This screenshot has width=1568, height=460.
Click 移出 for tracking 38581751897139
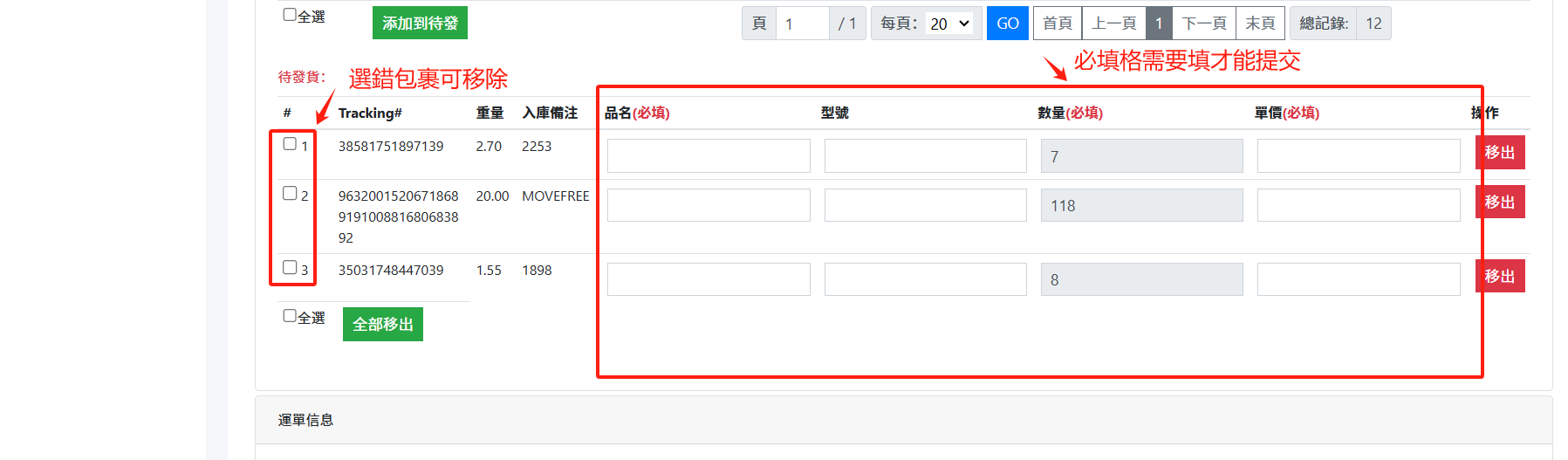click(1499, 153)
